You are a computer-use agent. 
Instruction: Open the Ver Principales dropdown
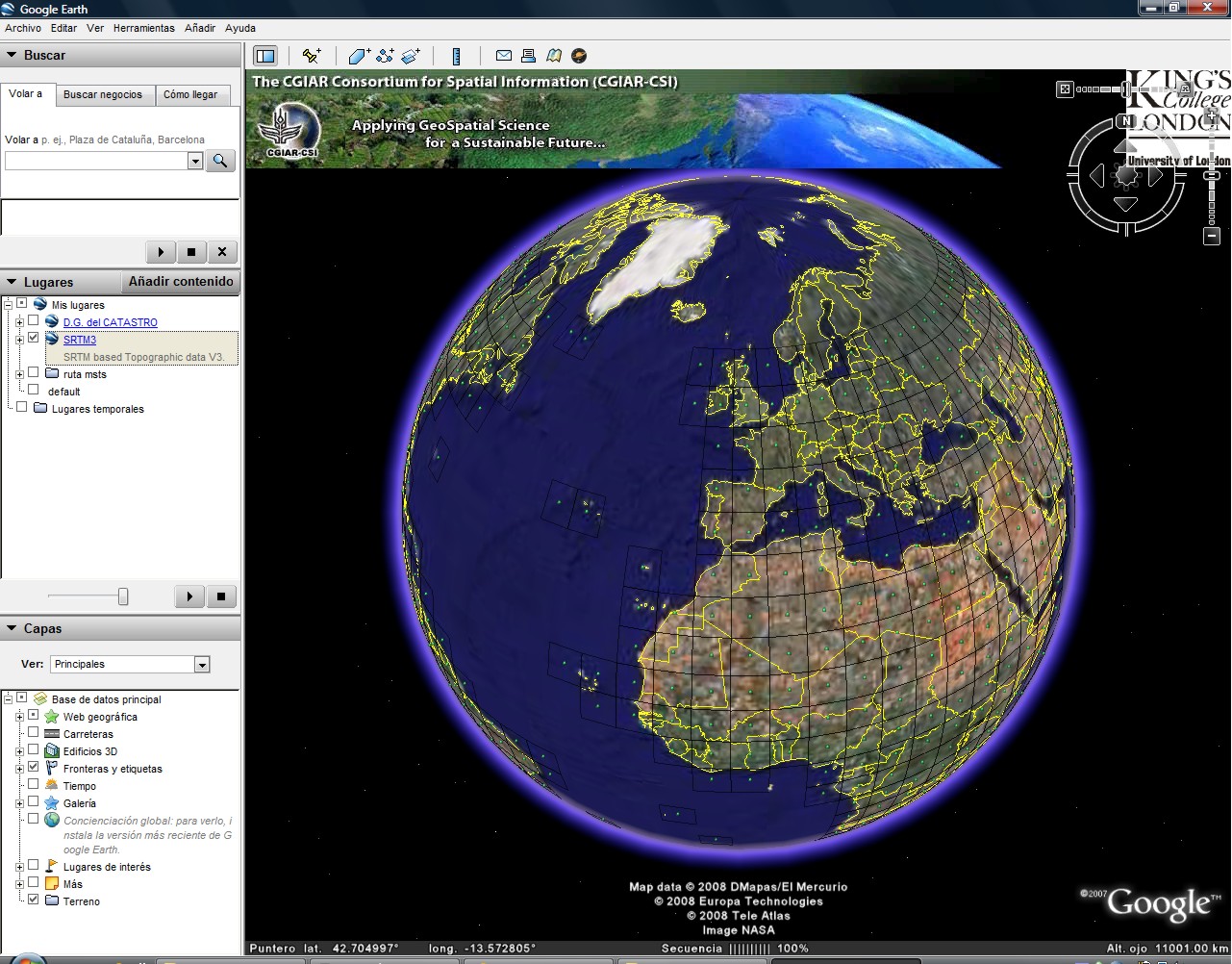[202, 665]
